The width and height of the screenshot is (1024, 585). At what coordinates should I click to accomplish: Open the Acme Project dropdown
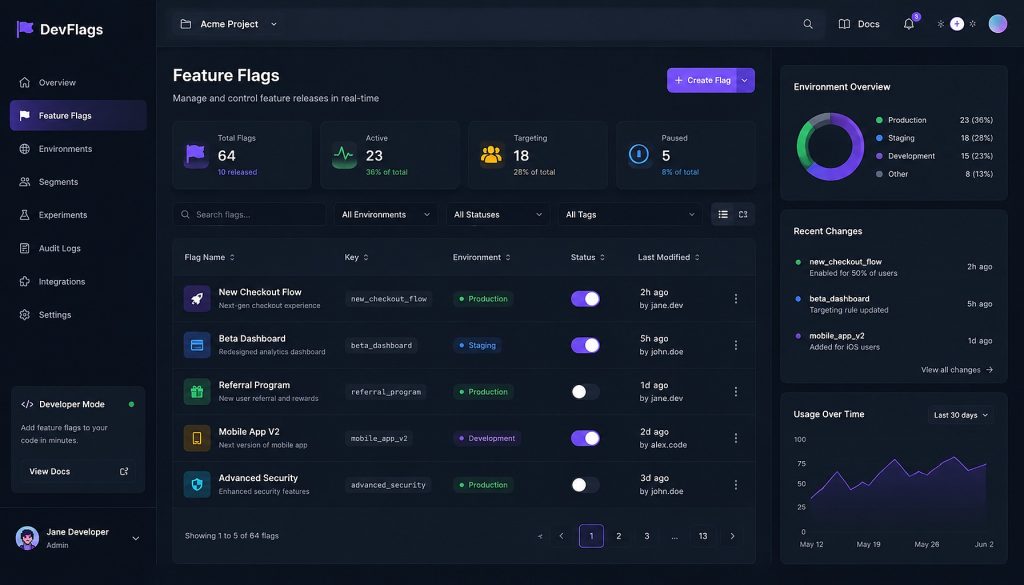point(229,24)
